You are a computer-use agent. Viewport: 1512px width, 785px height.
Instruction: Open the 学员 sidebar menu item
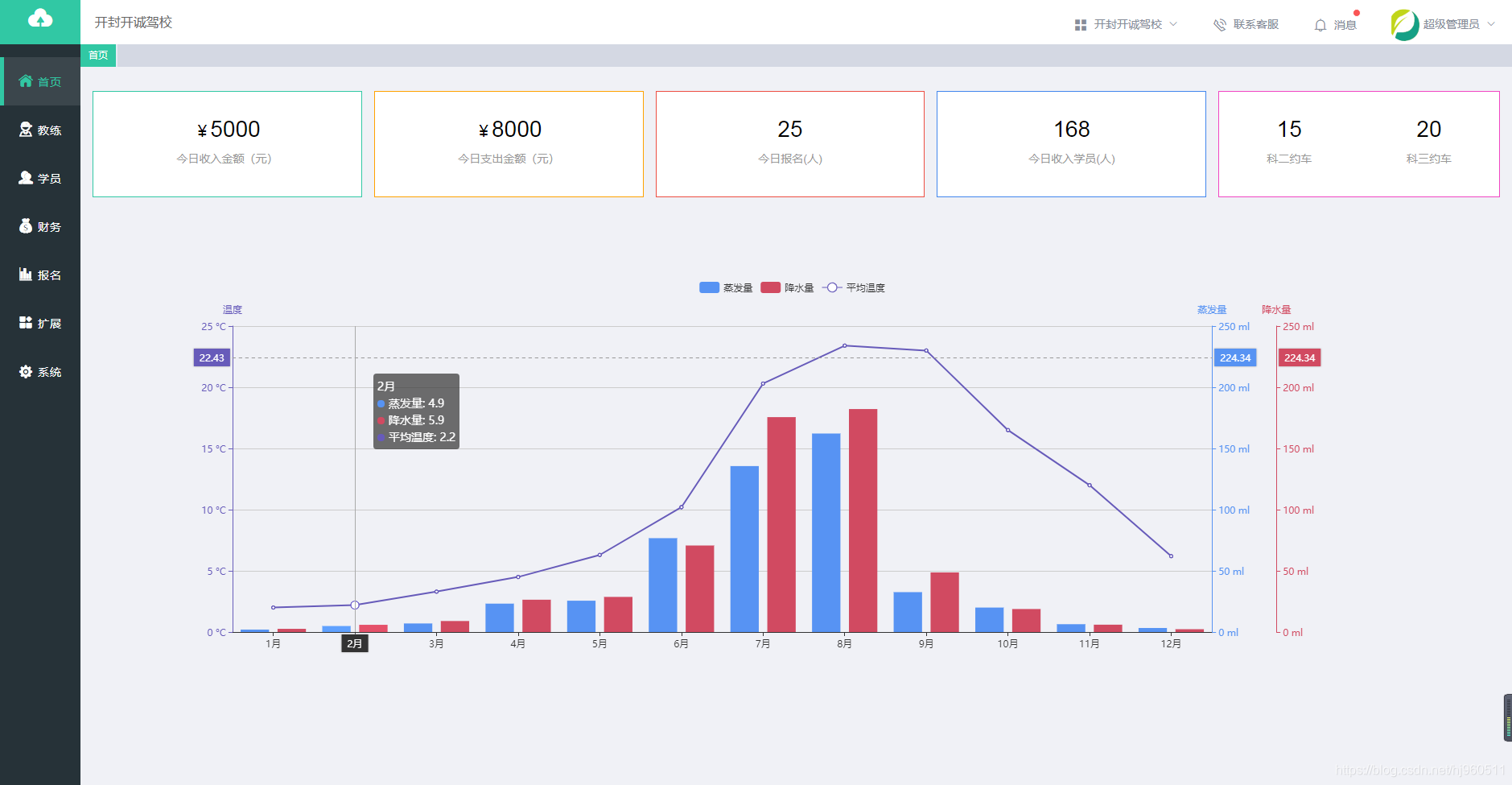pyautogui.click(x=40, y=178)
